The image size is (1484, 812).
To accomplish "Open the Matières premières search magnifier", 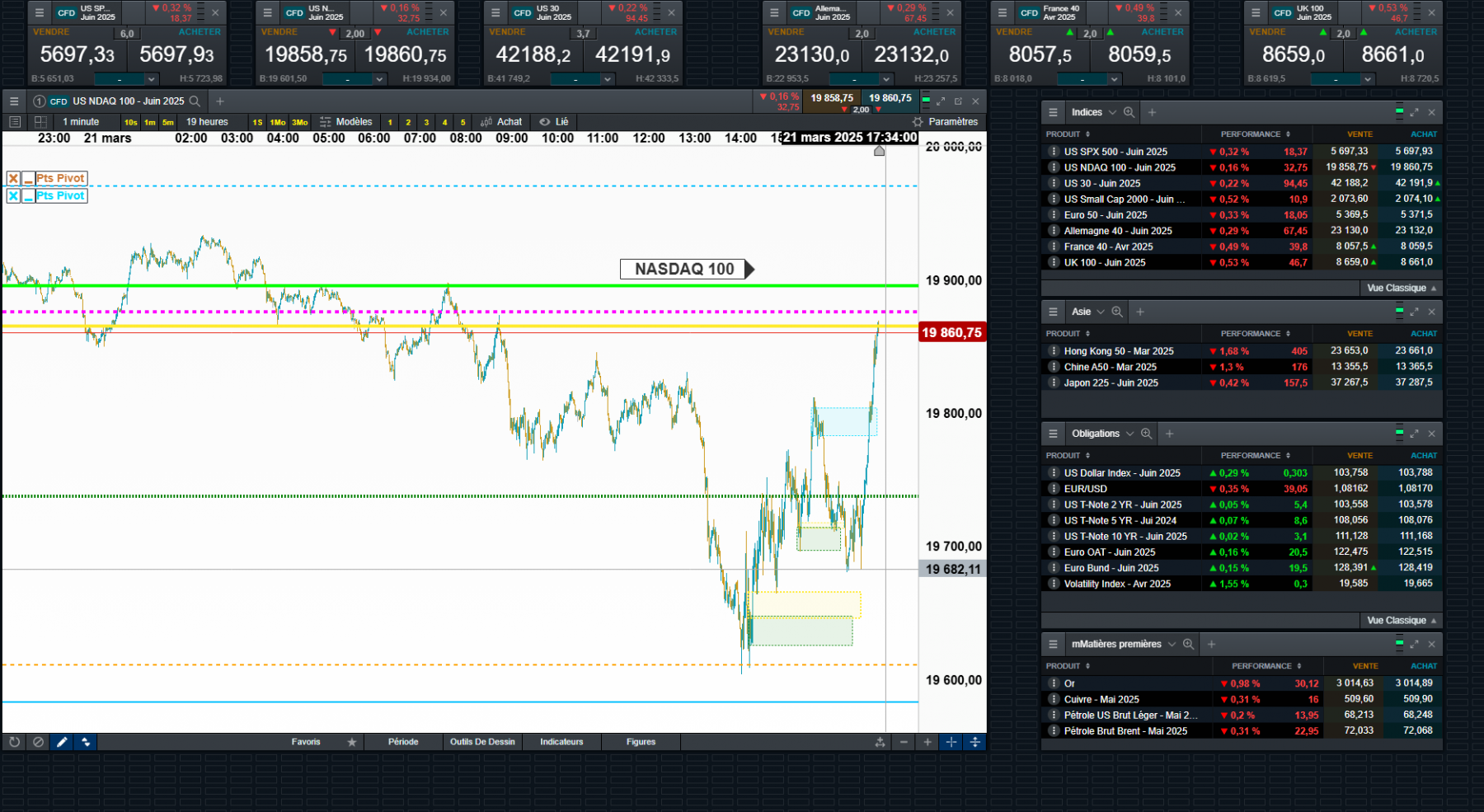I will click(x=1188, y=644).
